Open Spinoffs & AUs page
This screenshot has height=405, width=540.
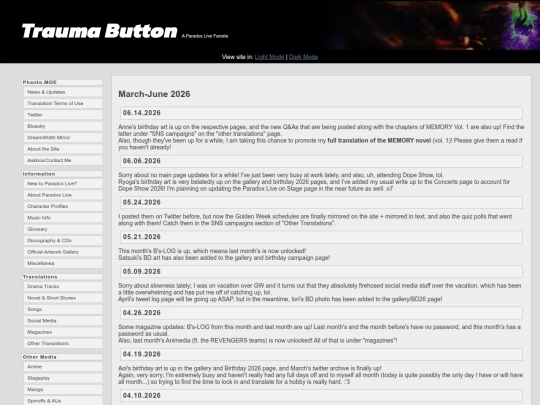(63, 401)
